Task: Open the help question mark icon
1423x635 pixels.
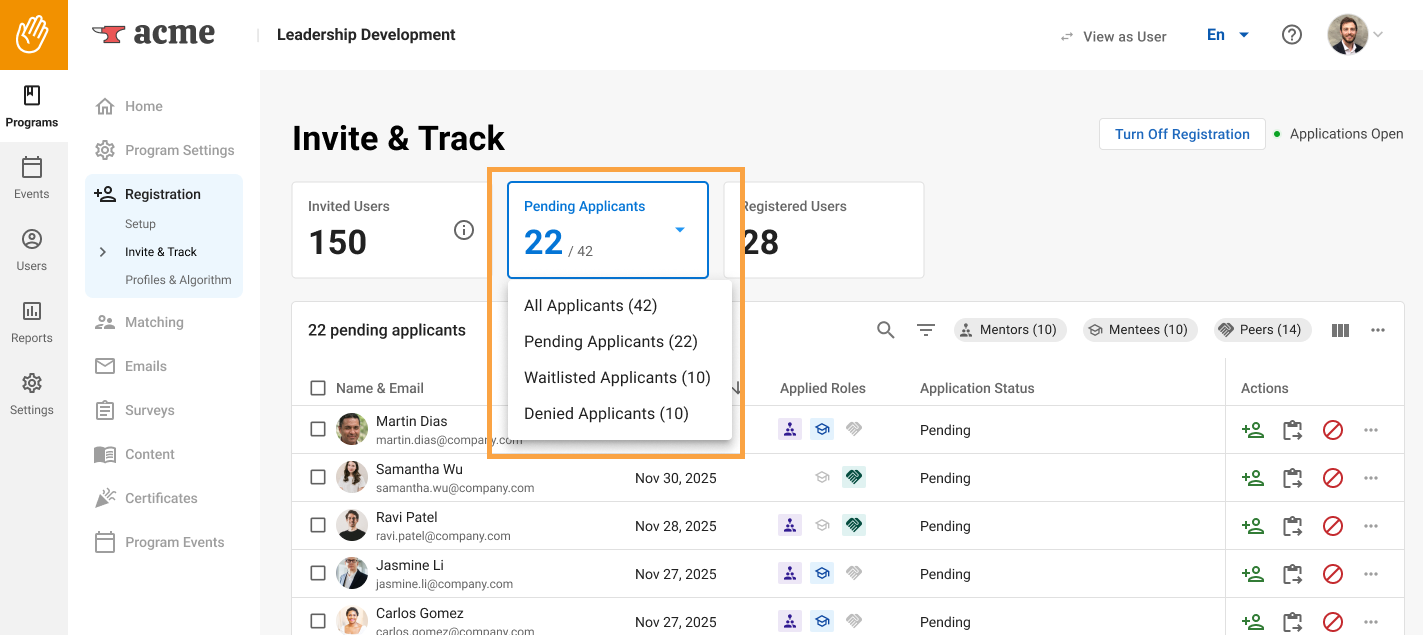Action: click(1291, 35)
